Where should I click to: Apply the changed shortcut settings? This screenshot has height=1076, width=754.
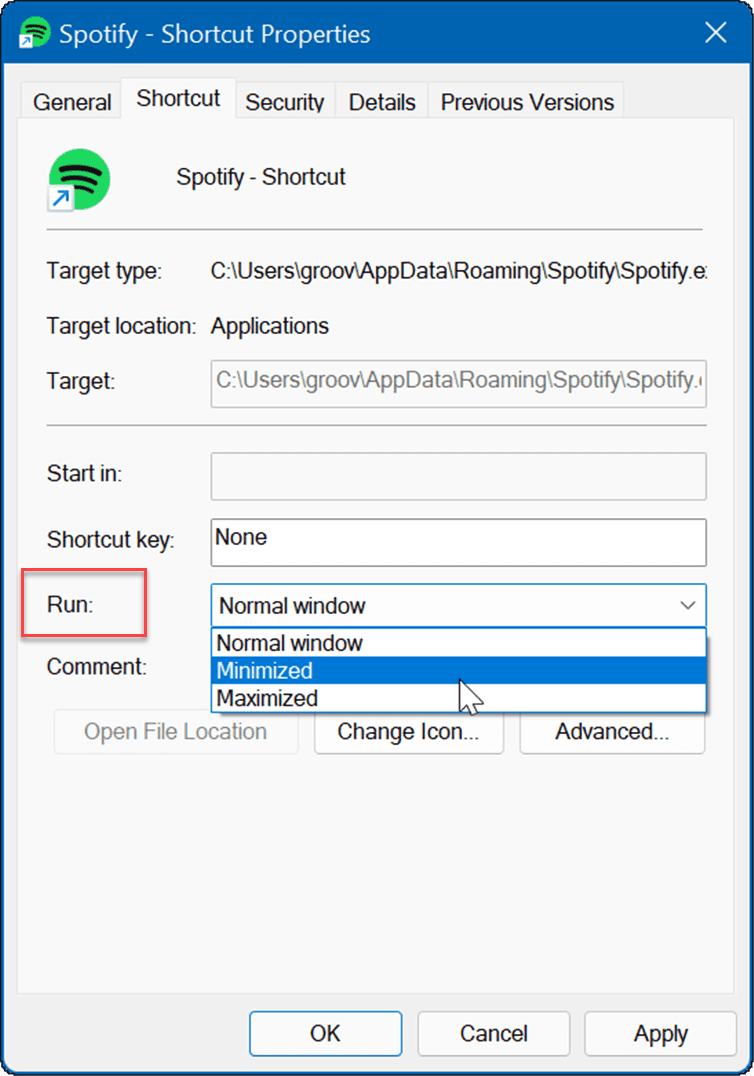coord(660,1033)
